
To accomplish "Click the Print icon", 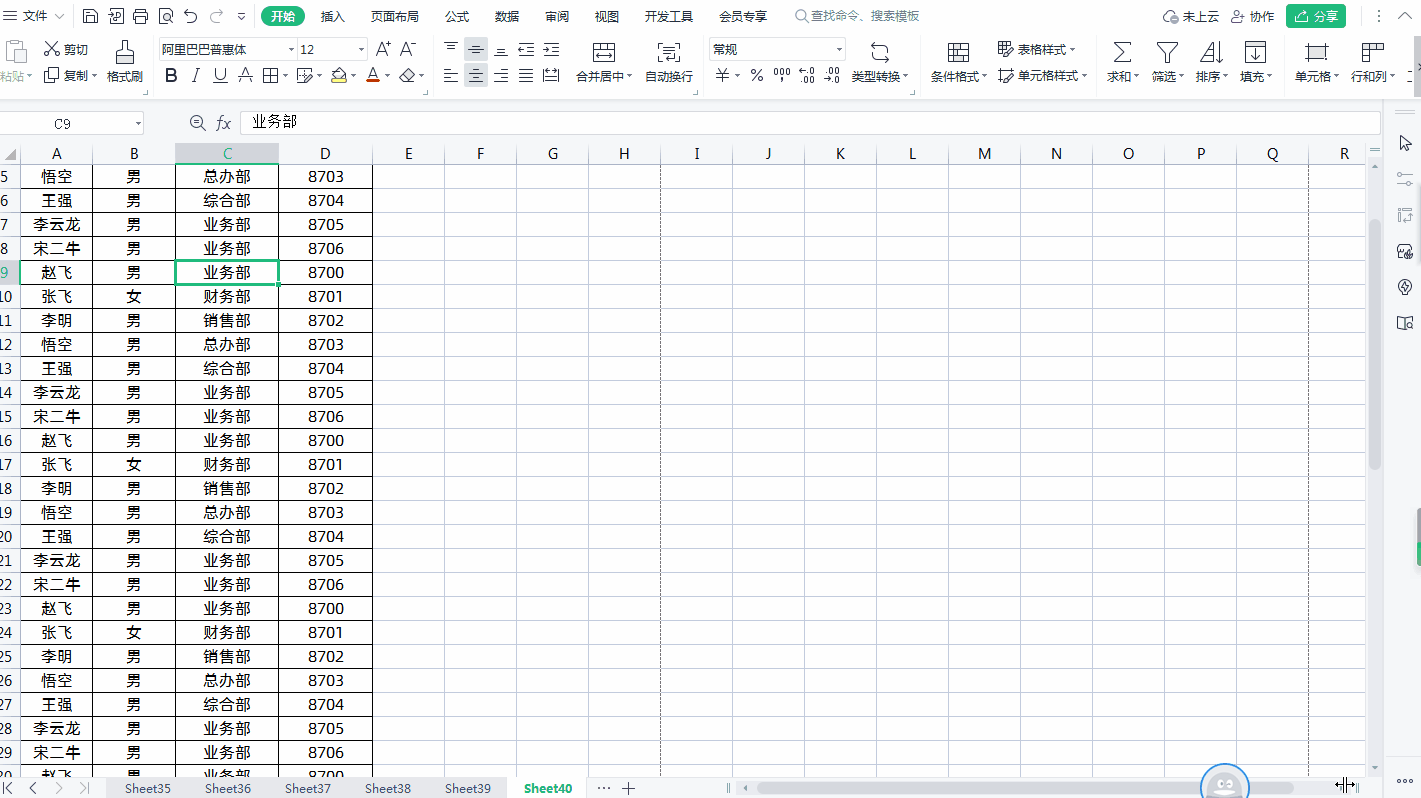I will [x=140, y=17].
